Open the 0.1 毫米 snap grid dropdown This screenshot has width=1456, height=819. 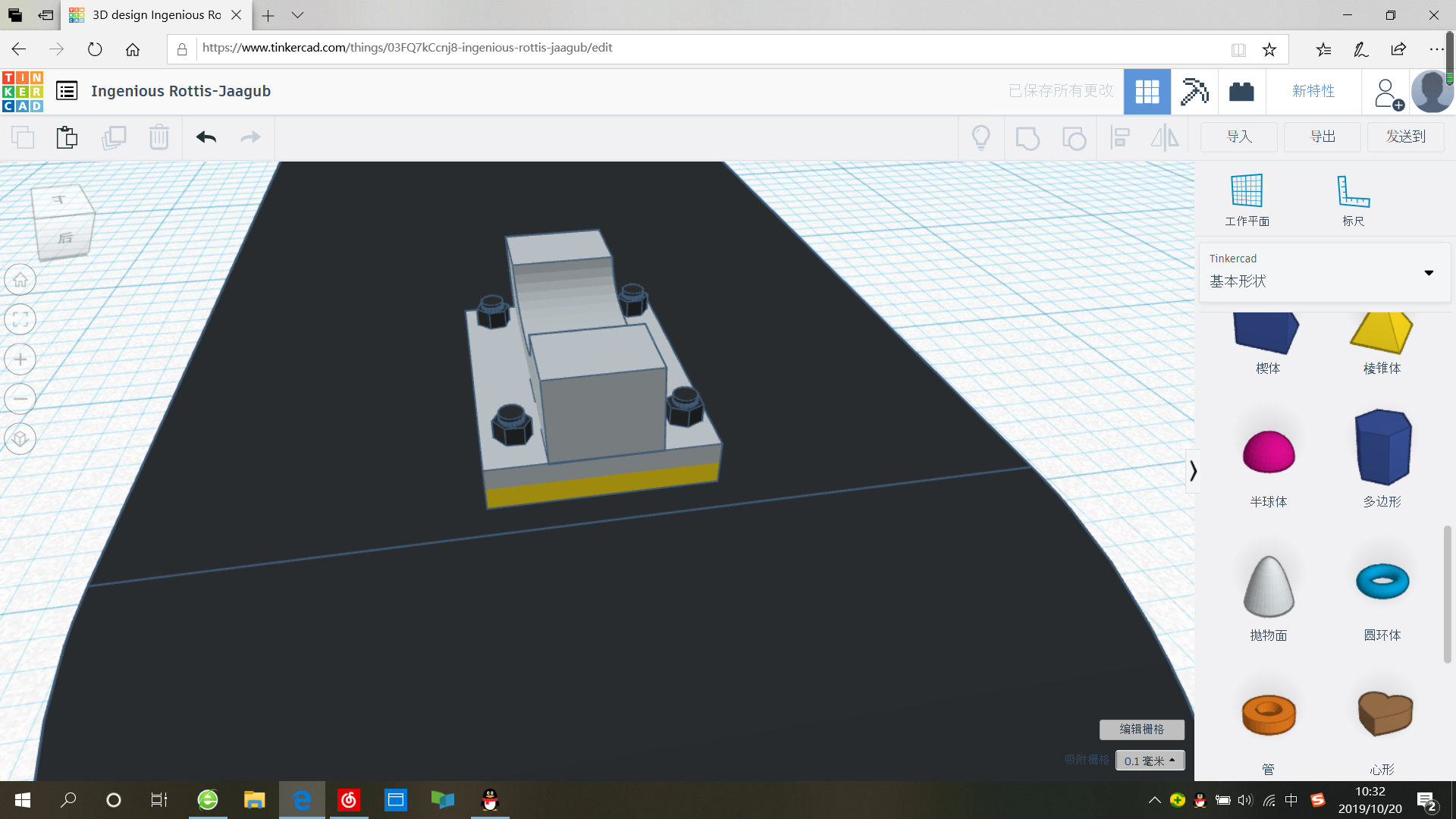tap(1150, 760)
